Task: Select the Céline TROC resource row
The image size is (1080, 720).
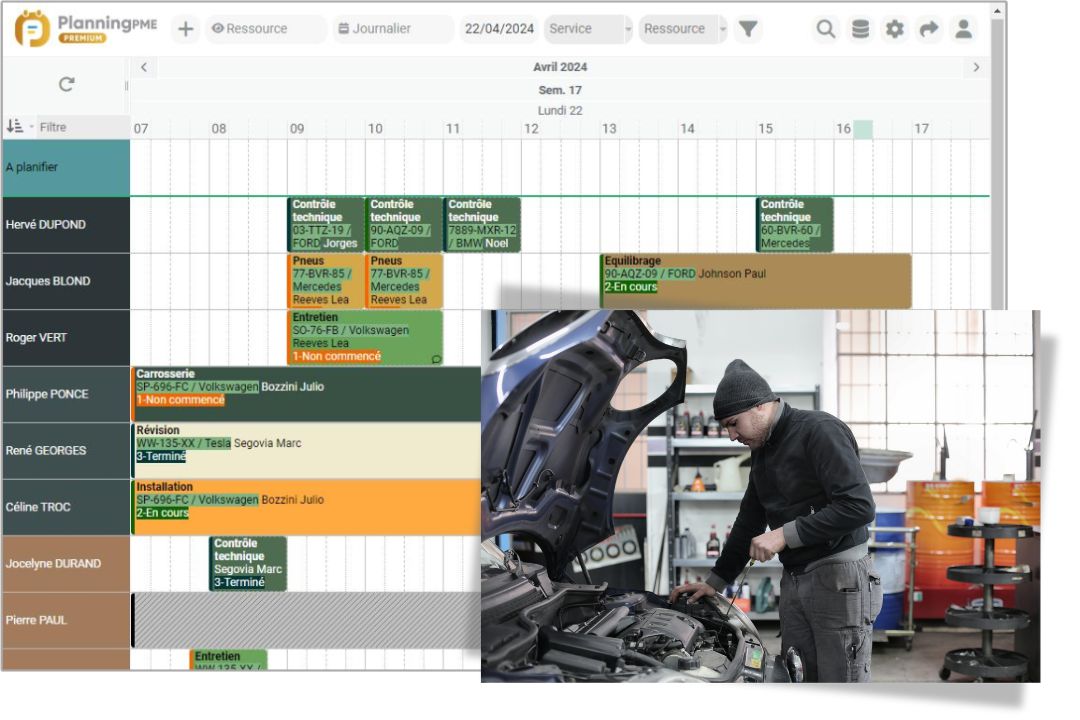Action: pyautogui.click(x=65, y=507)
